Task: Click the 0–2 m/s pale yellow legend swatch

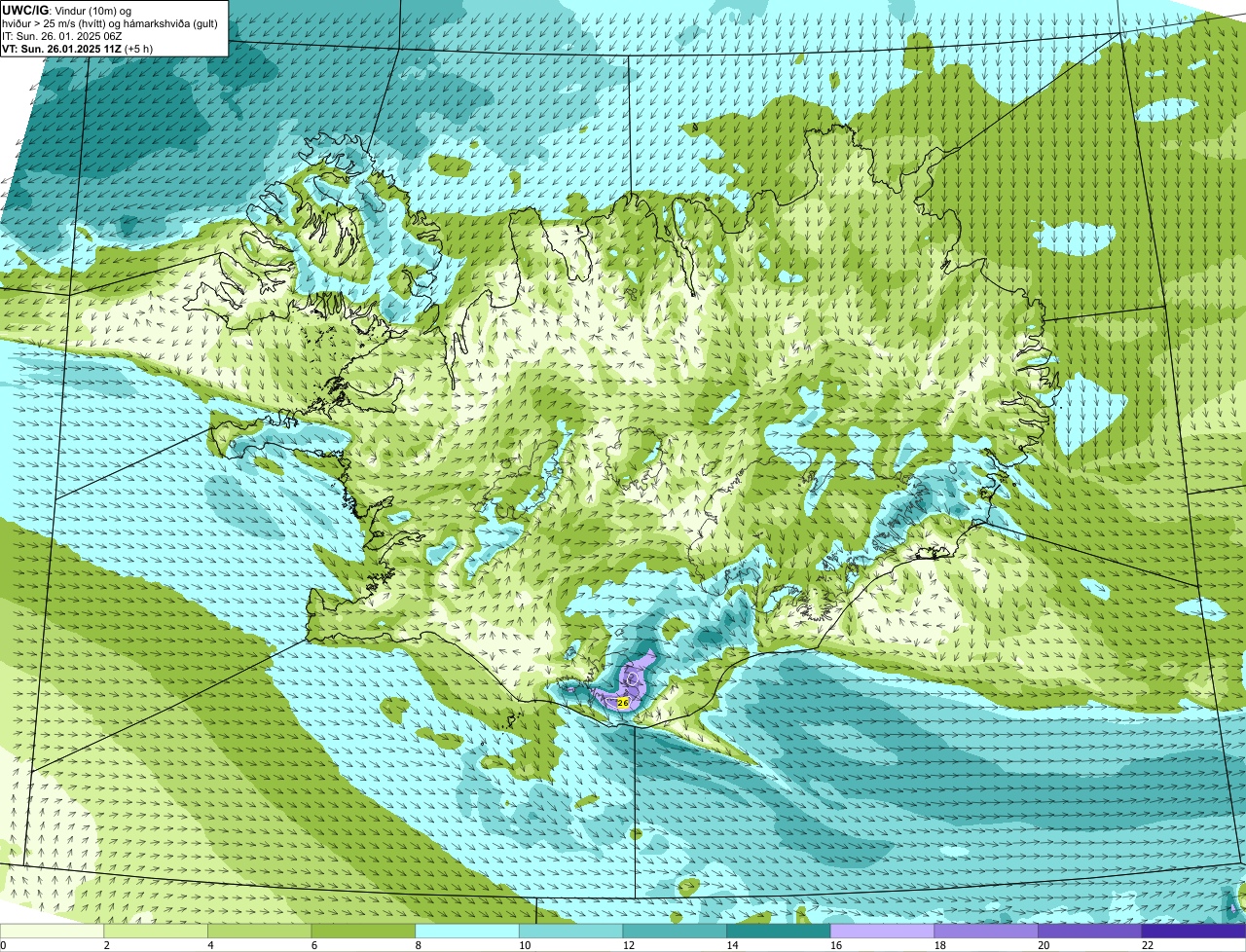Action: 52,932
